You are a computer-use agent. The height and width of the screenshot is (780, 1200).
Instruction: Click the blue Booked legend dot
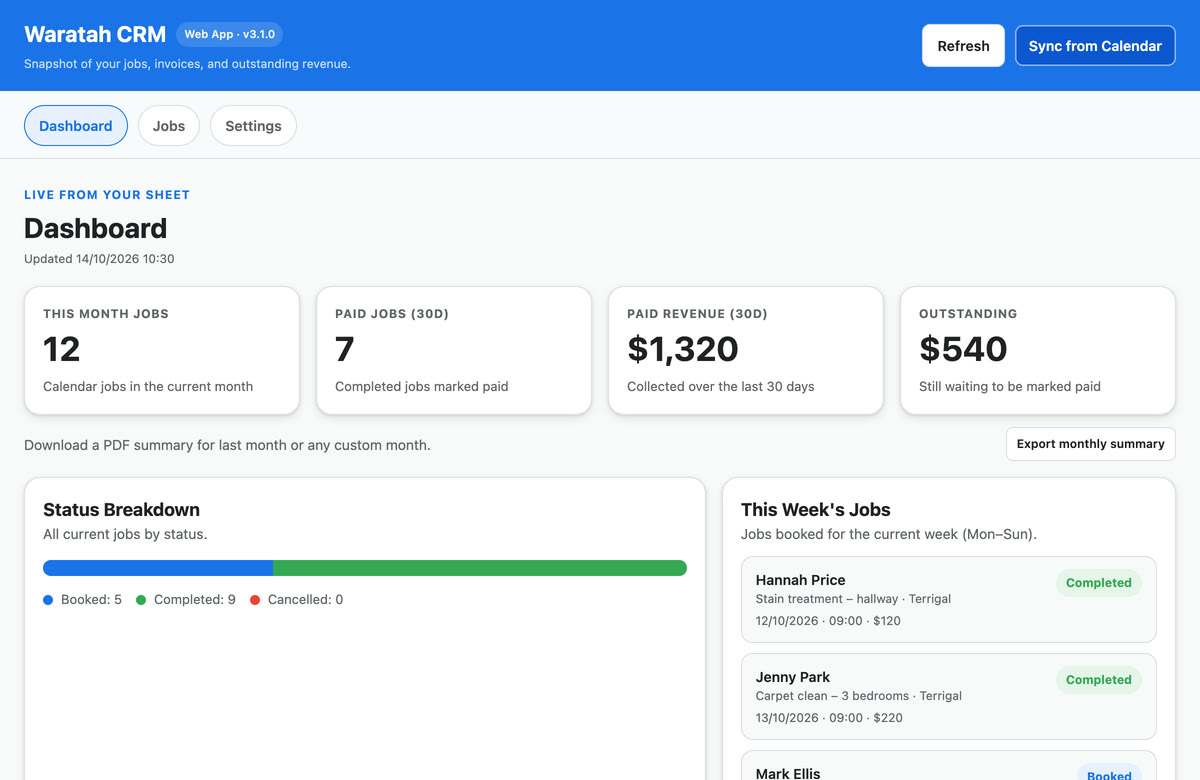pos(48,600)
